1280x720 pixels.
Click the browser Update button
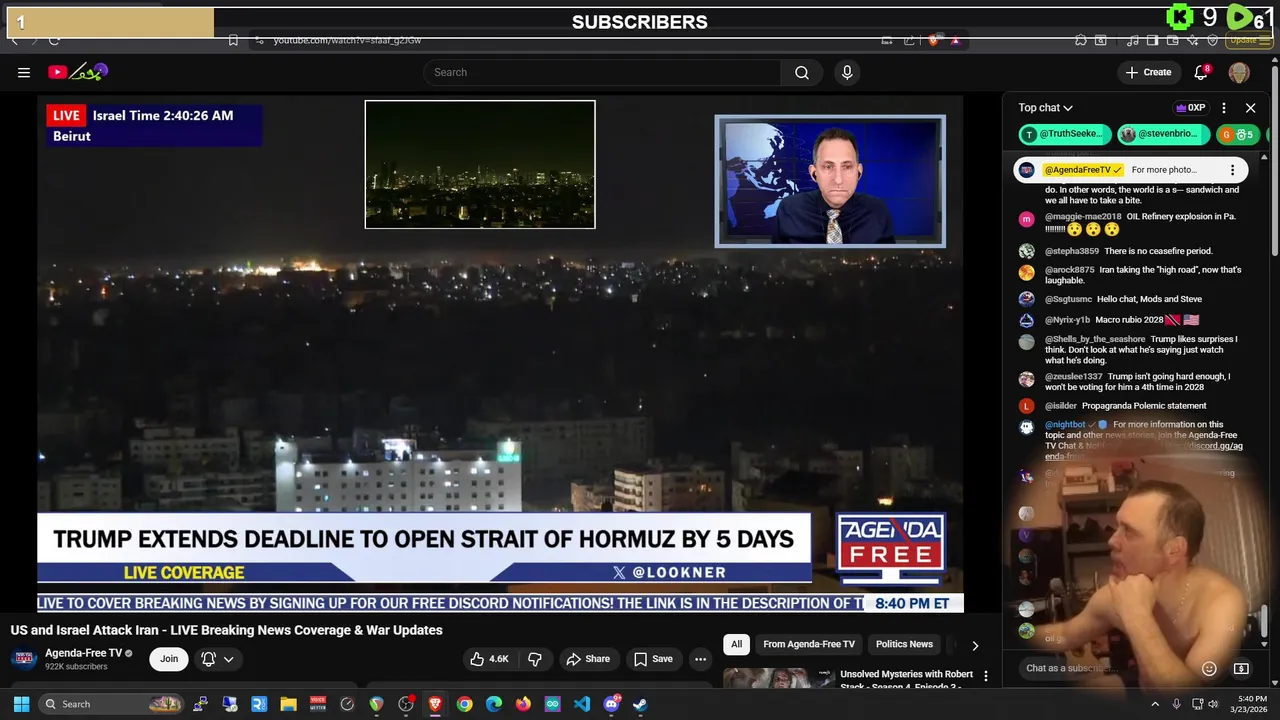pos(1250,40)
